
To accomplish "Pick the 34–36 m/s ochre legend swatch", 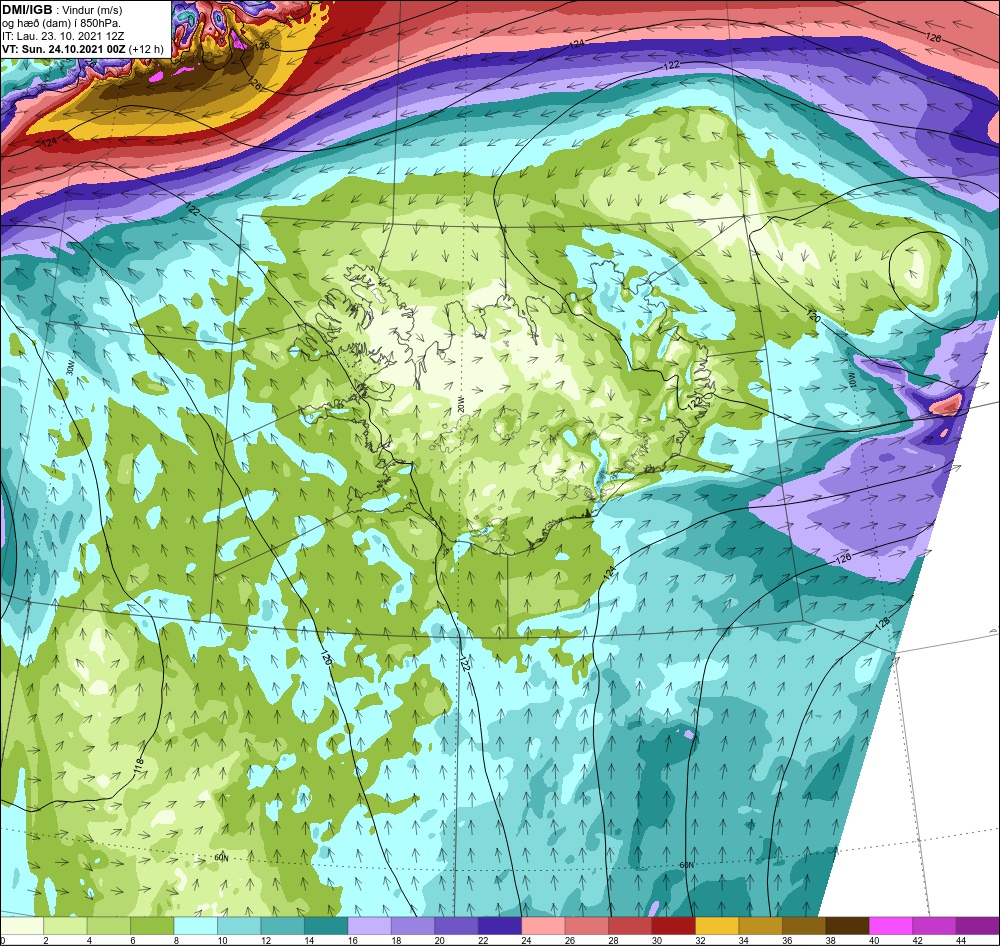I will (x=760, y=926).
